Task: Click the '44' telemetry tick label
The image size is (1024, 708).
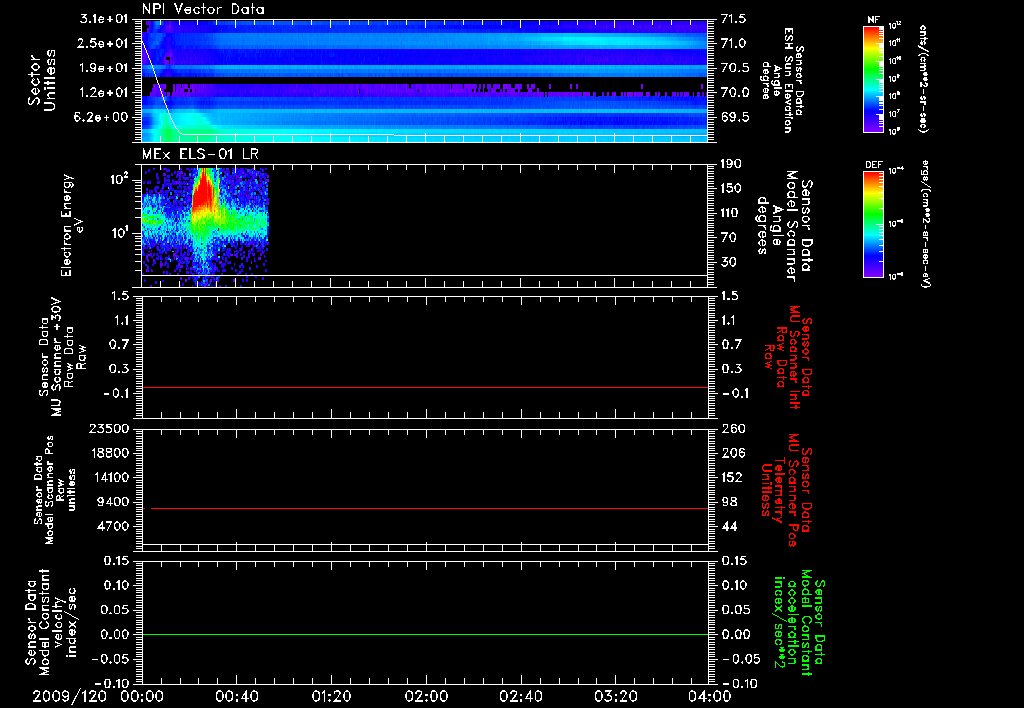Action: point(729,526)
